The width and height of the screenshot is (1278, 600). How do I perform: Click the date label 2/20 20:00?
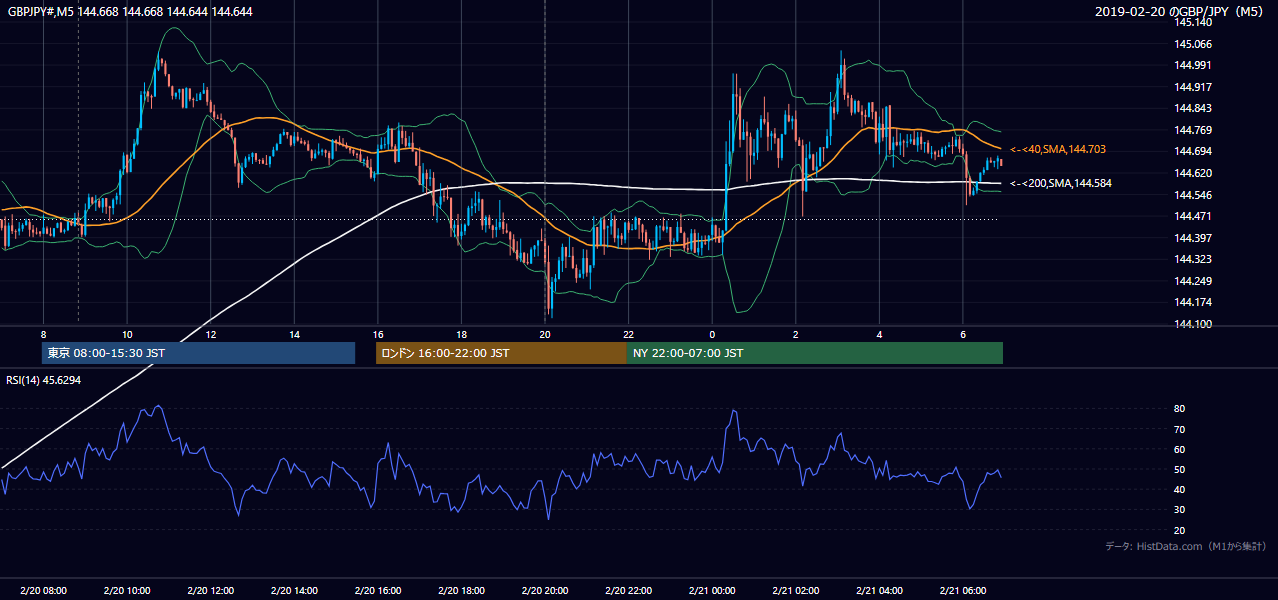545,591
